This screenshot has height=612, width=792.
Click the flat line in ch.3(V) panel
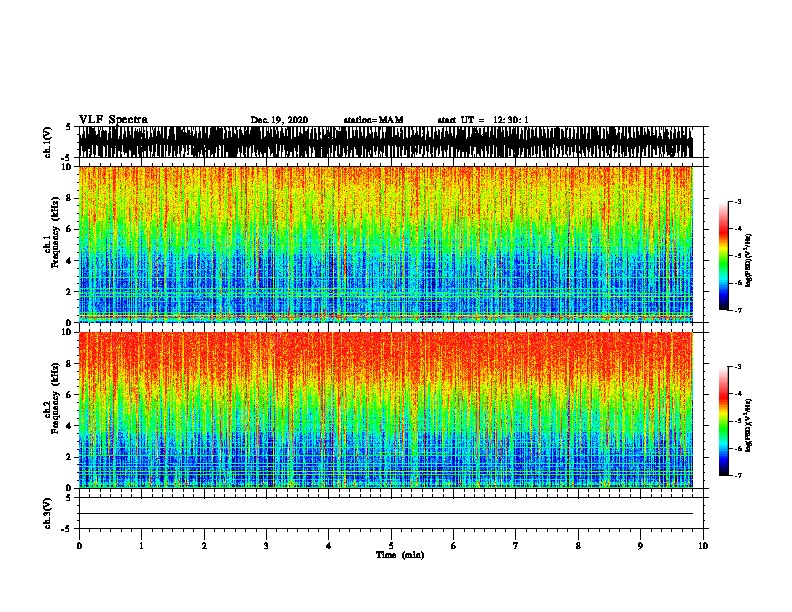click(386, 514)
